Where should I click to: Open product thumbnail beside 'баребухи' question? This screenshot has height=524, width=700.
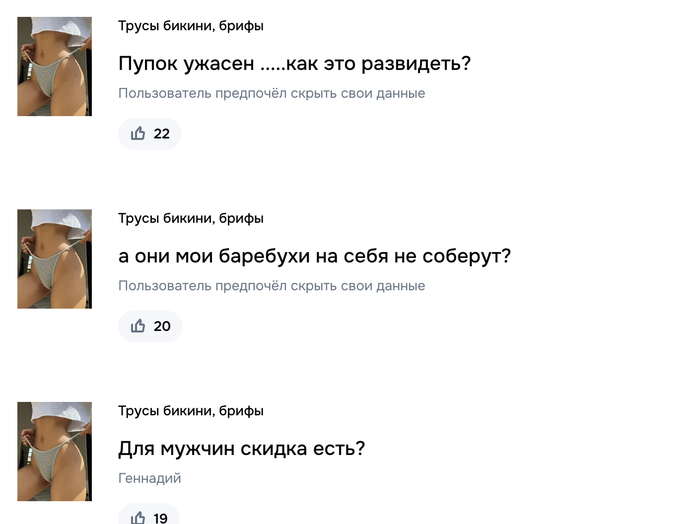[54, 259]
